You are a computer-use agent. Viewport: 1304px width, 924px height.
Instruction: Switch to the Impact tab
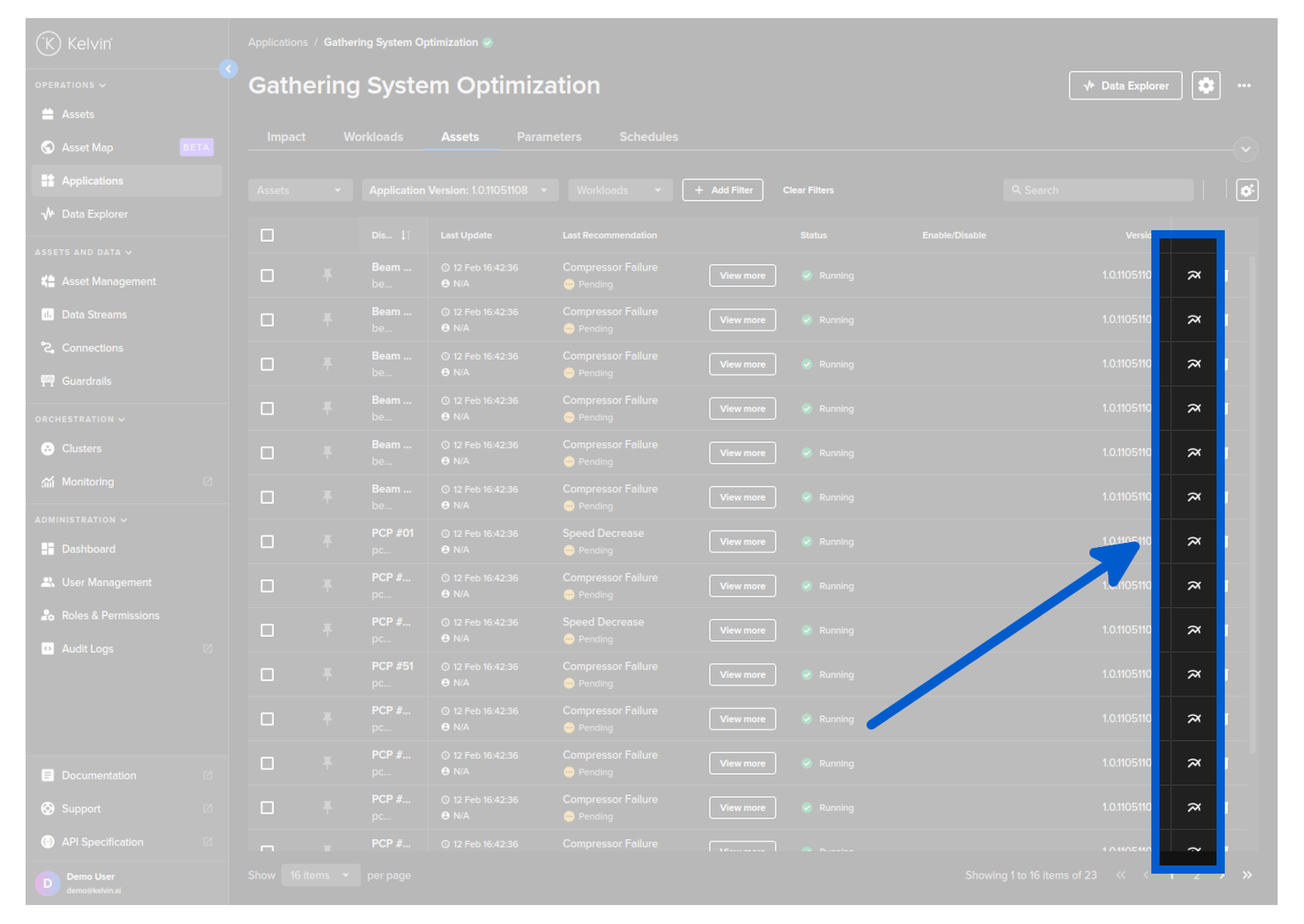click(286, 137)
